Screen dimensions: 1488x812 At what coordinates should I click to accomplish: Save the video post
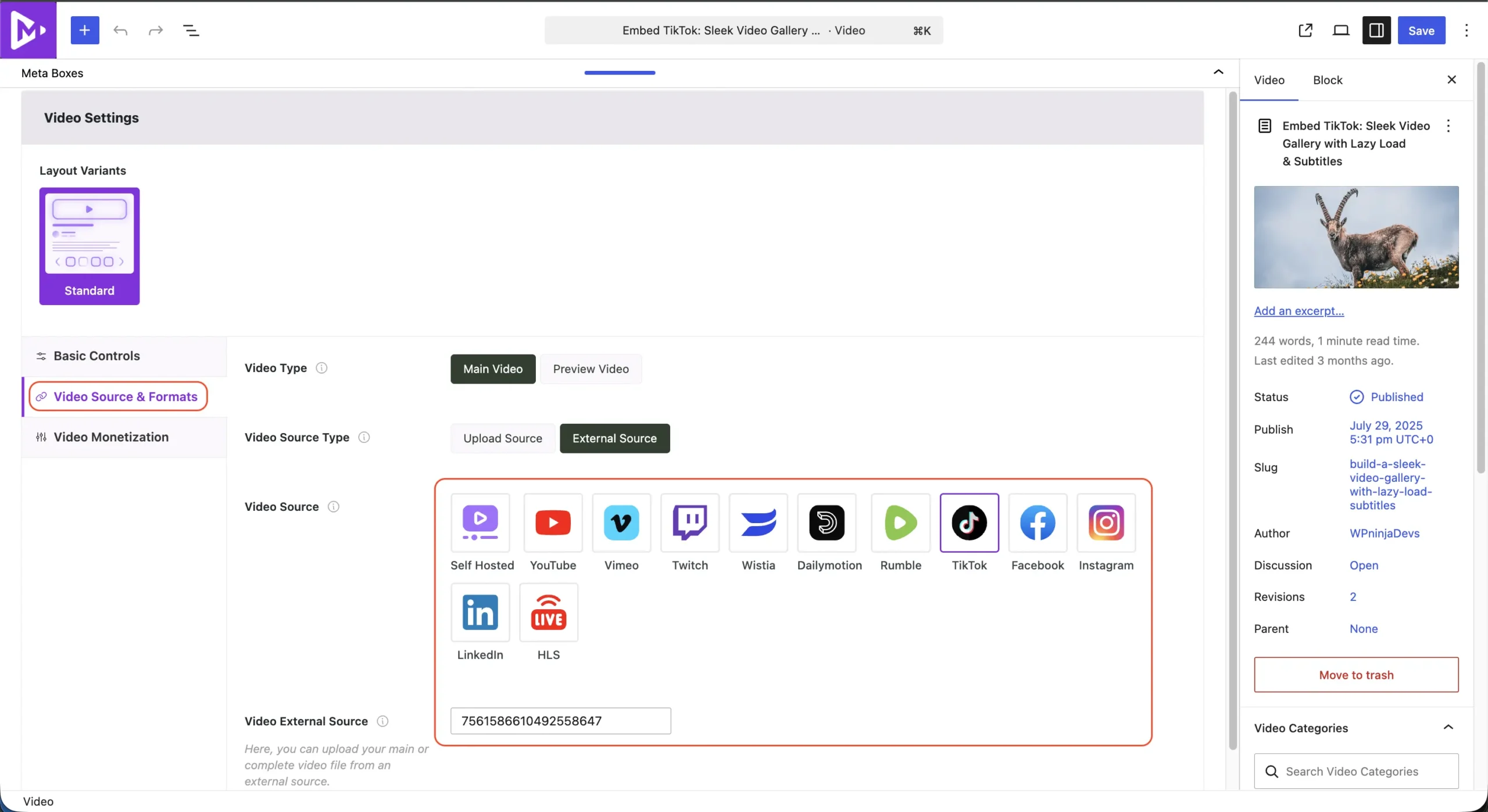click(x=1421, y=30)
